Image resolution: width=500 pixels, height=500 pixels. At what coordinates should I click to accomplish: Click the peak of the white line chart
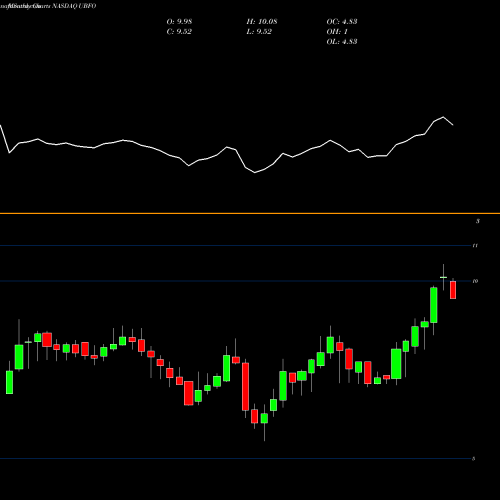coord(443,117)
